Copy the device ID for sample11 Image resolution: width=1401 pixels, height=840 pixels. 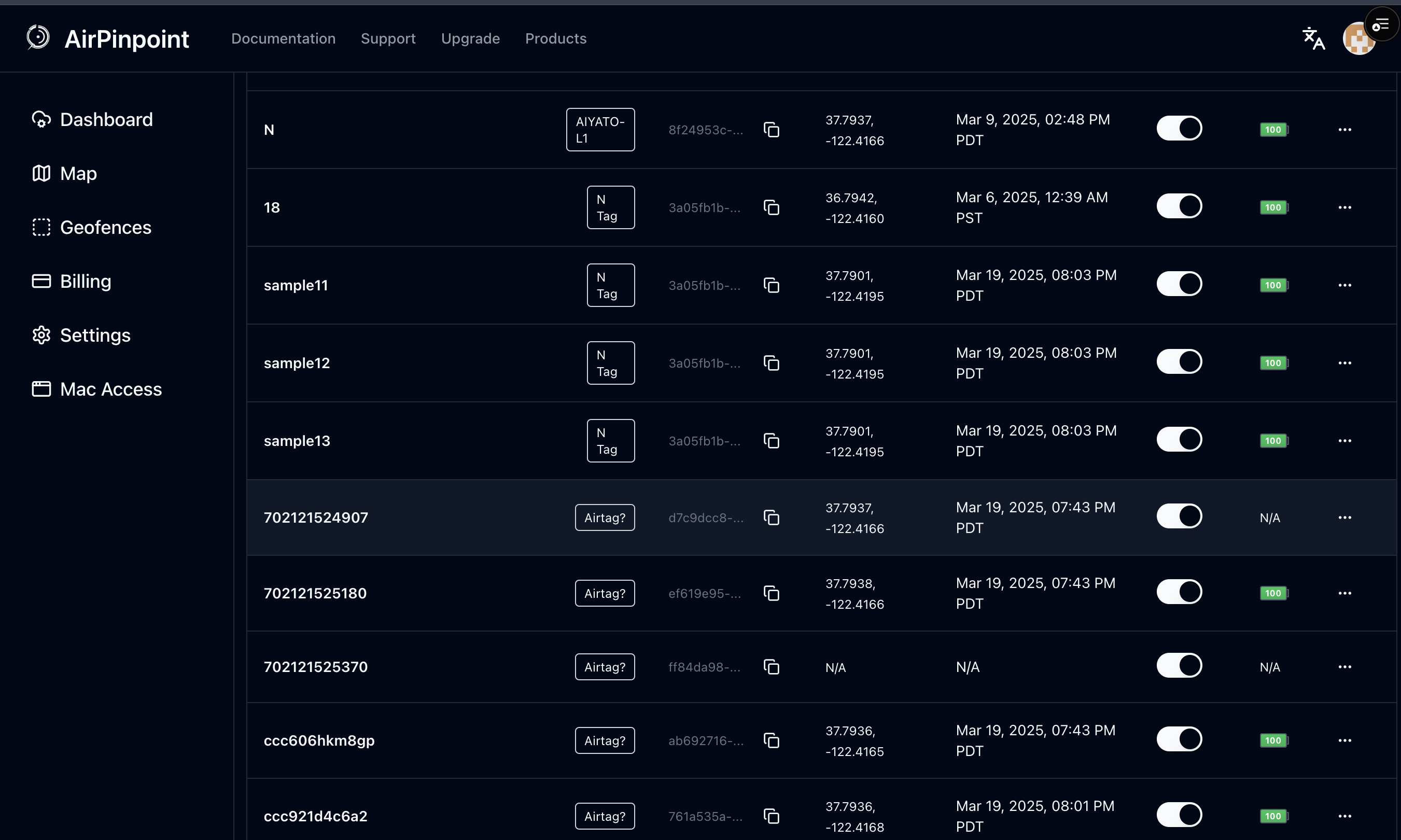click(772, 285)
